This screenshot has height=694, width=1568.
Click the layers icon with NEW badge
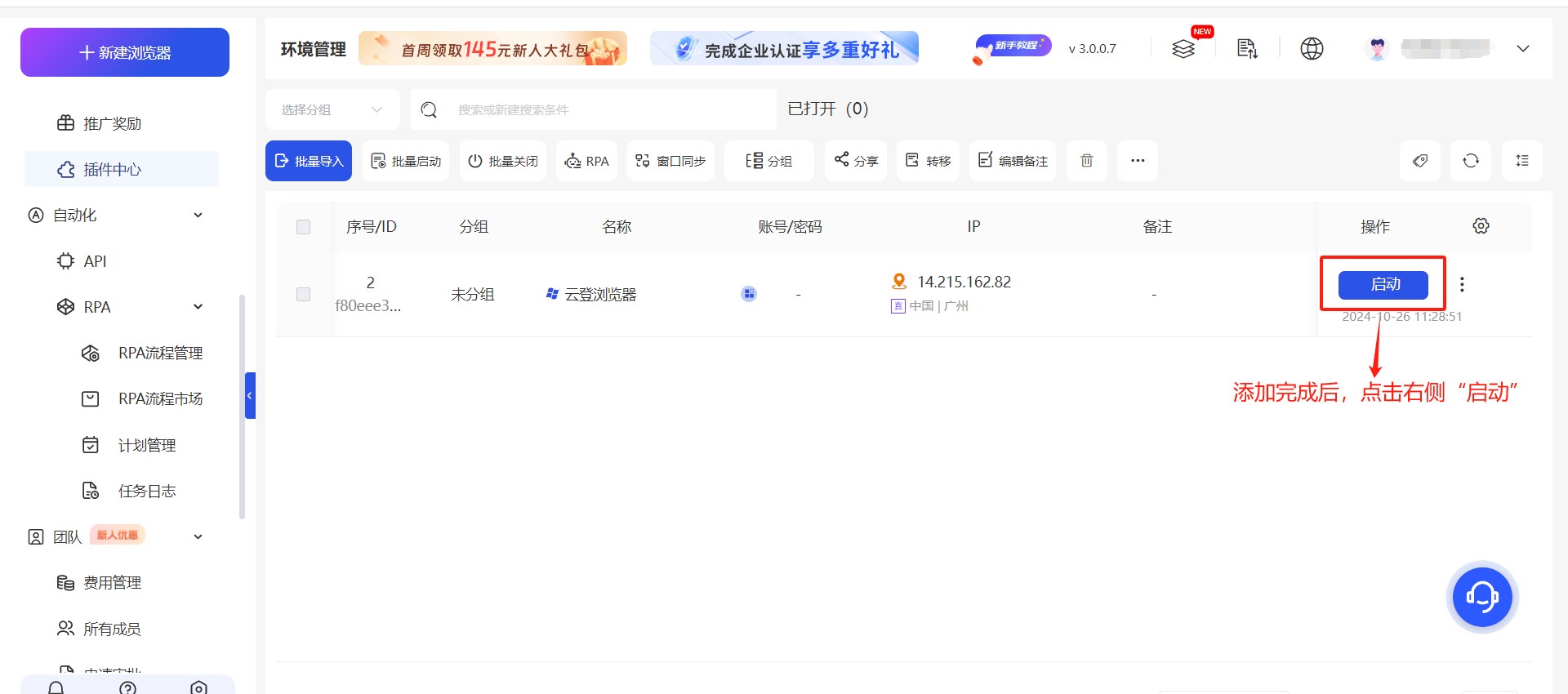[1183, 49]
